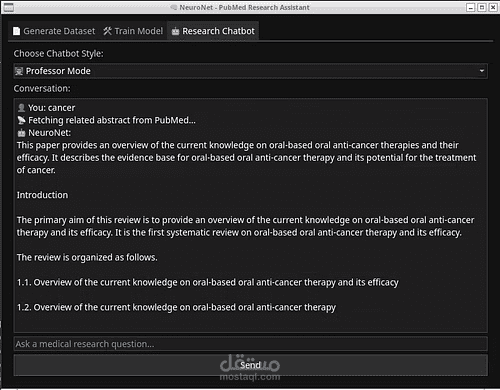Image resolution: width=500 pixels, height=390 pixels.
Task: Close the NeuroNet window
Action: click(x=493, y=7)
